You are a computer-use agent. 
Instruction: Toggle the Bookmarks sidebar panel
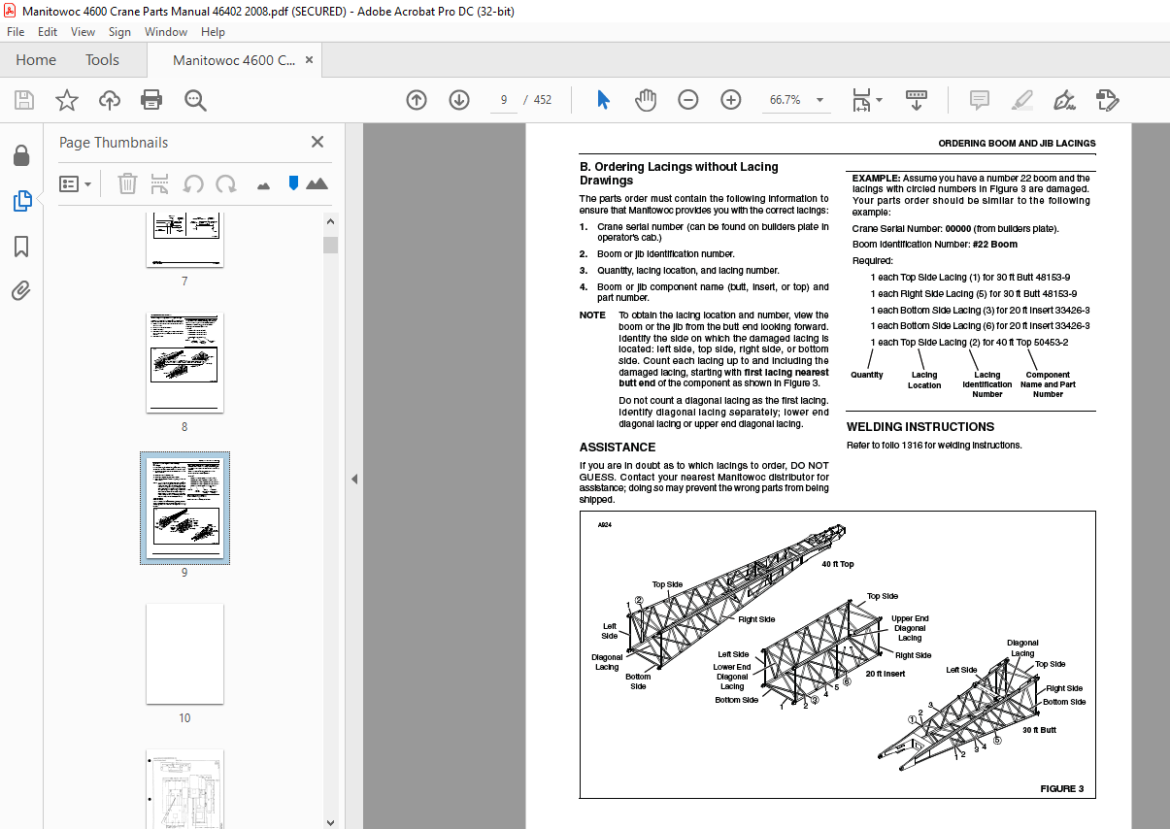coord(22,246)
